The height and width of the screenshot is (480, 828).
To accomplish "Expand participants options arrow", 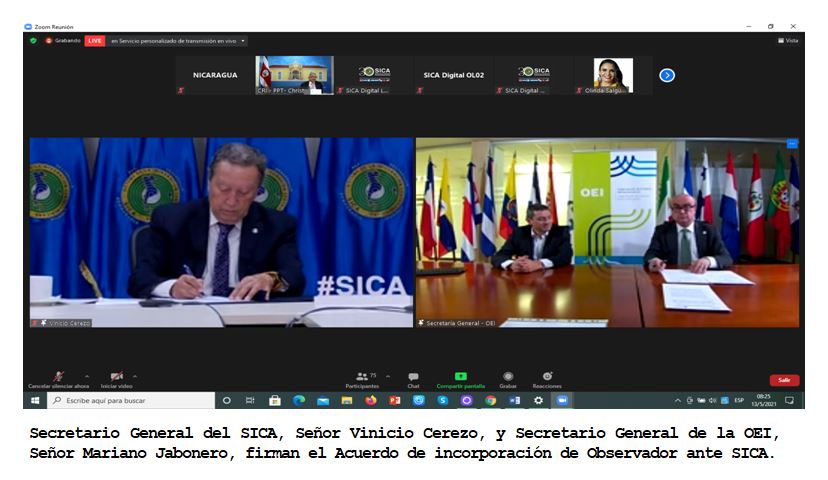I will pos(388,377).
